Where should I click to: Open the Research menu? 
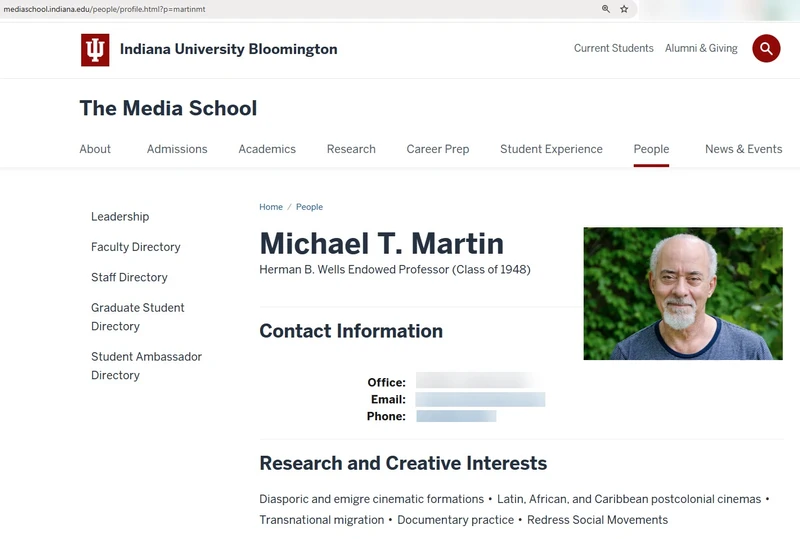coord(351,149)
